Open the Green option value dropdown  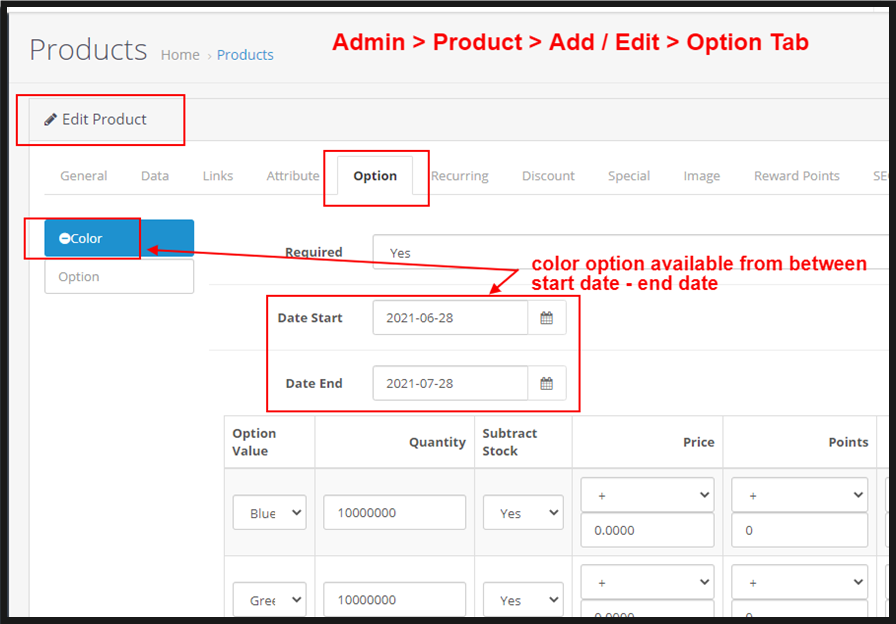[269, 600]
